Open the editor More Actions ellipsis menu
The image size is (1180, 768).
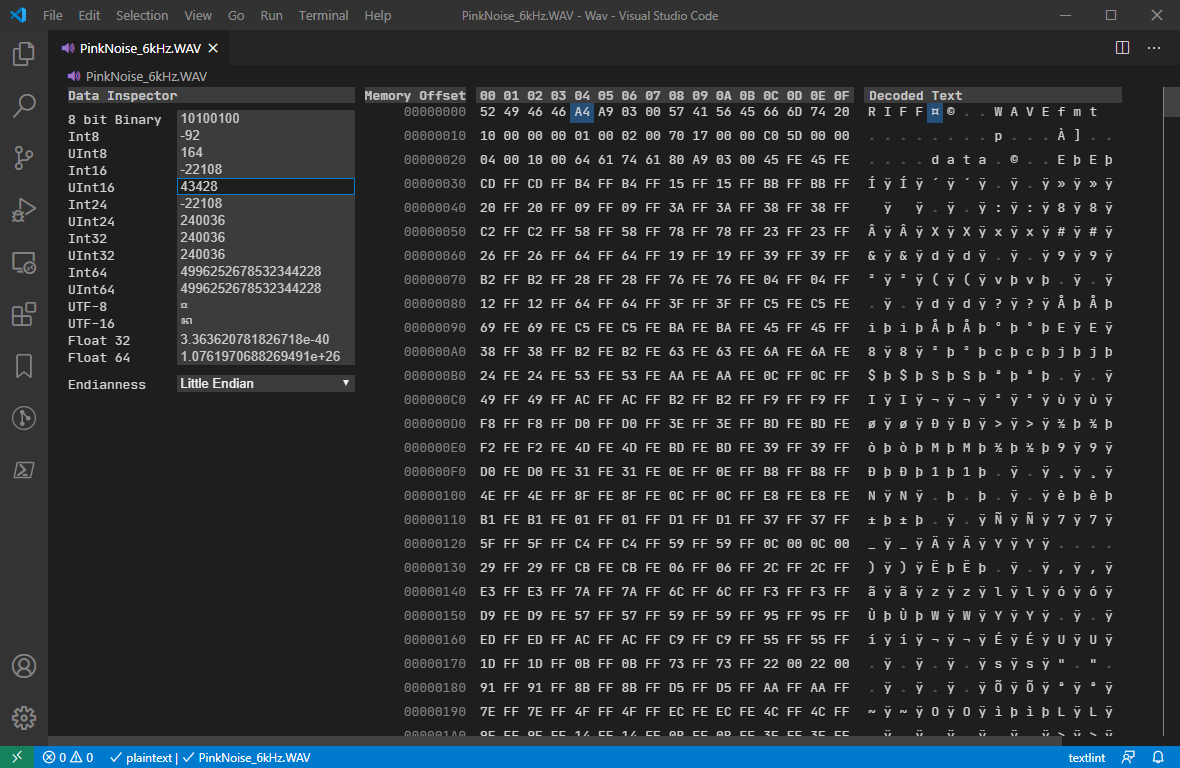pyautogui.click(x=1154, y=47)
